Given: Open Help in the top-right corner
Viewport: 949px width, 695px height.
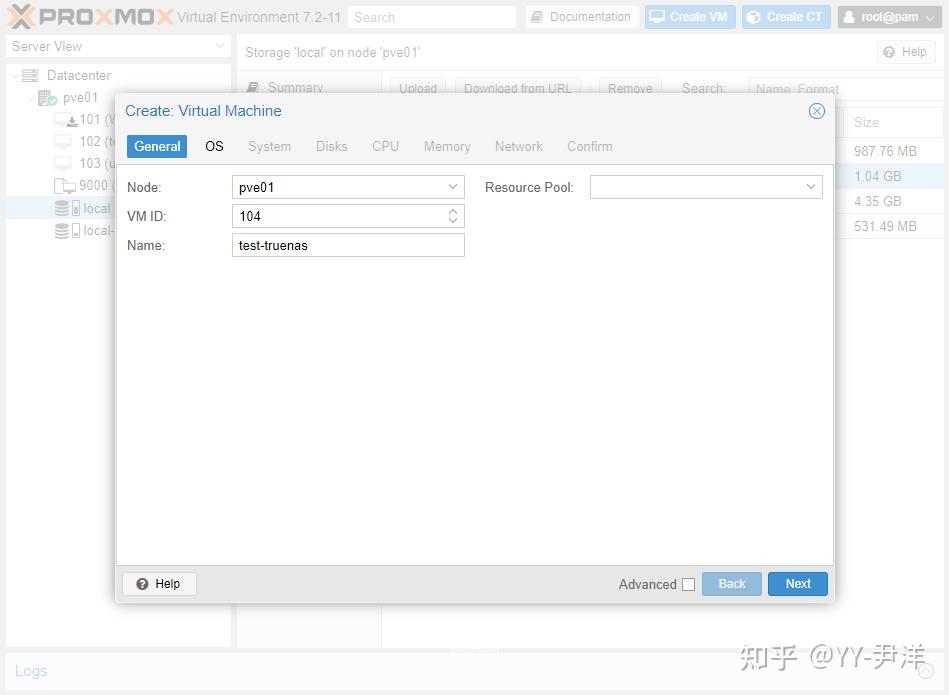Looking at the screenshot, I should pyautogui.click(x=906, y=52).
